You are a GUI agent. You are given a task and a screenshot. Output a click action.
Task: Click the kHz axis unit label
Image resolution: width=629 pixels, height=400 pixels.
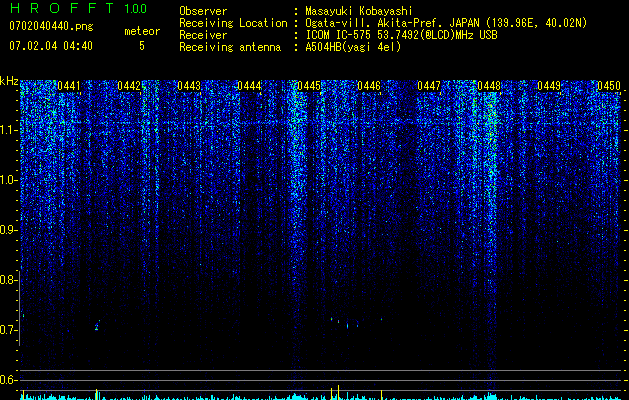[x=9, y=81]
